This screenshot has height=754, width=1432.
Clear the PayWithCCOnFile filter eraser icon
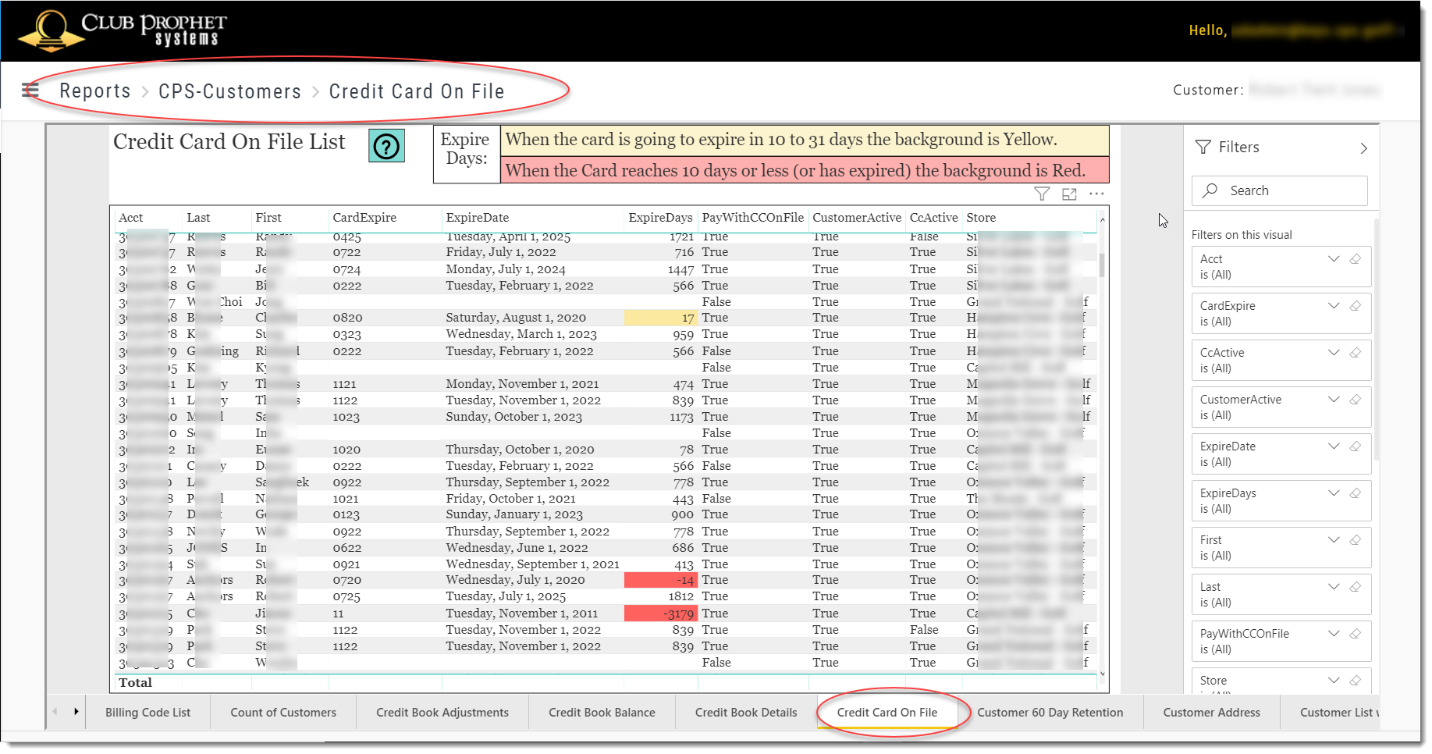tap(1355, 633)
